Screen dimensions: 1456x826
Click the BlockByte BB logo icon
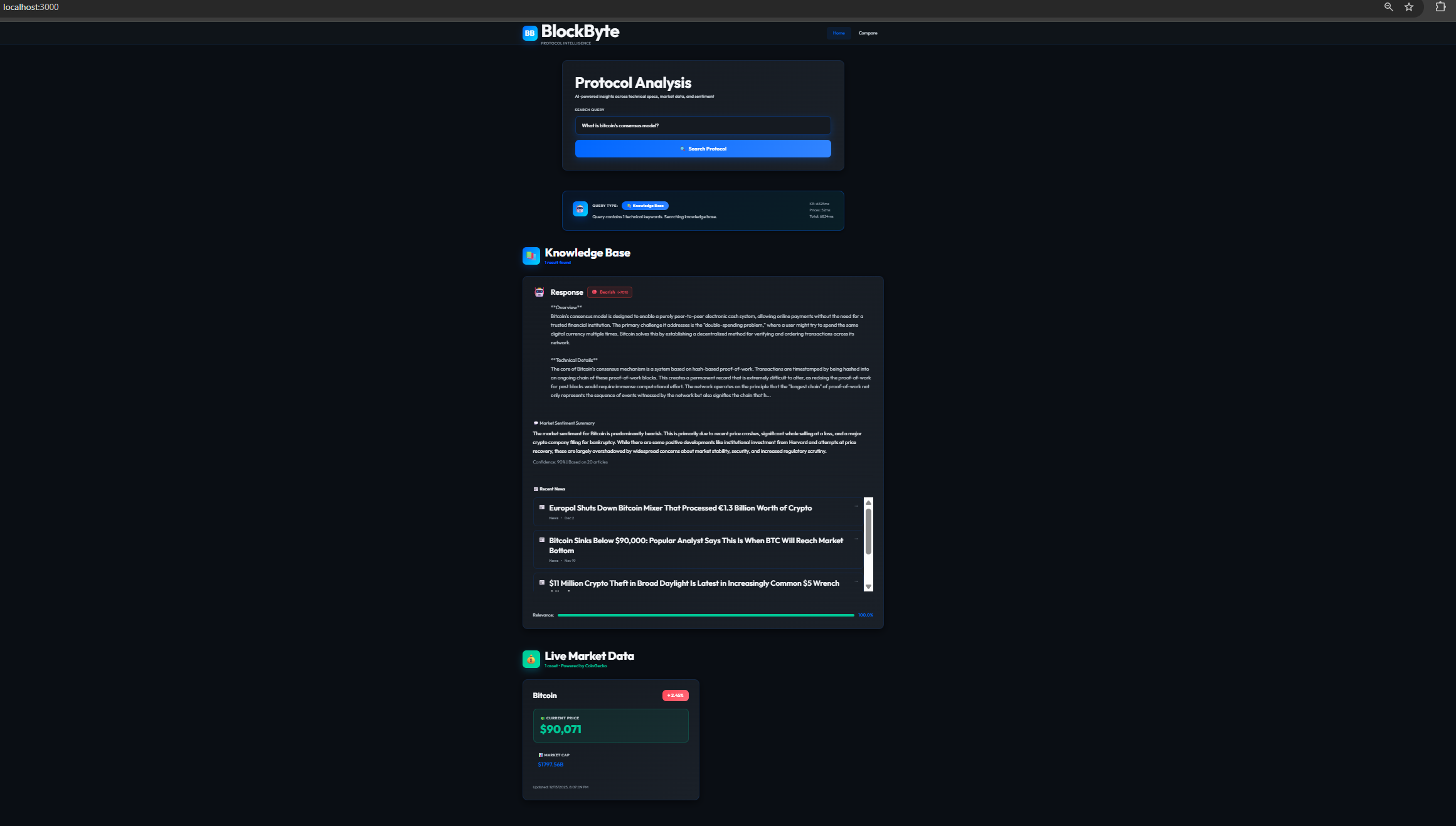coord(529,33)
